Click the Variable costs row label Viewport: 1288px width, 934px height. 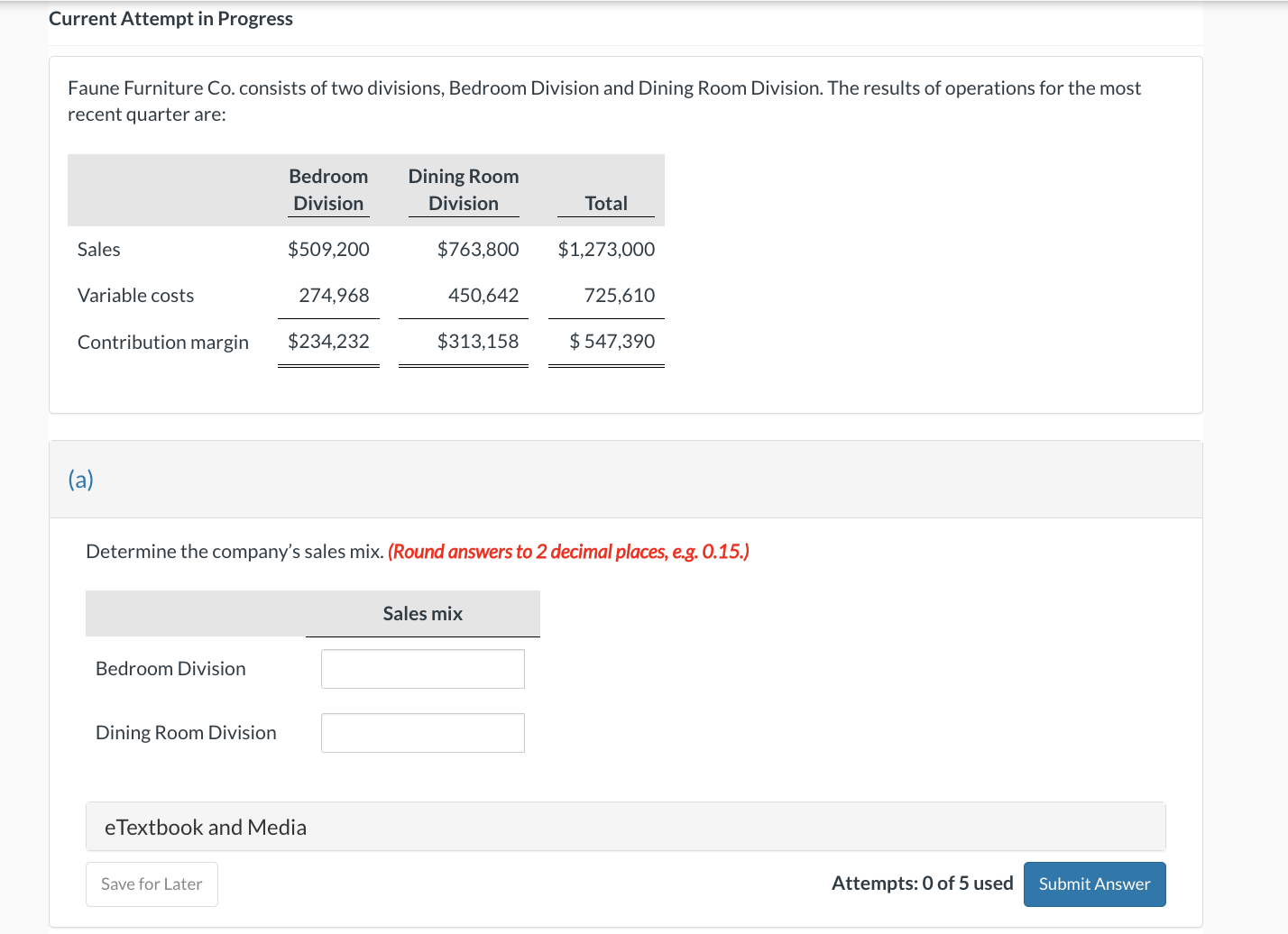click(x=136, y=296)
